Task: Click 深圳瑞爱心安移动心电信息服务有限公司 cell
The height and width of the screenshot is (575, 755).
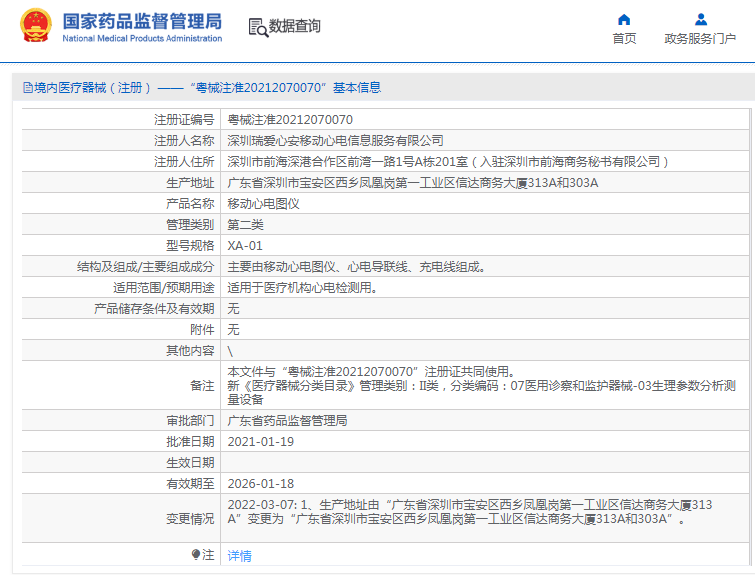Action: click(x=335, y=141)
